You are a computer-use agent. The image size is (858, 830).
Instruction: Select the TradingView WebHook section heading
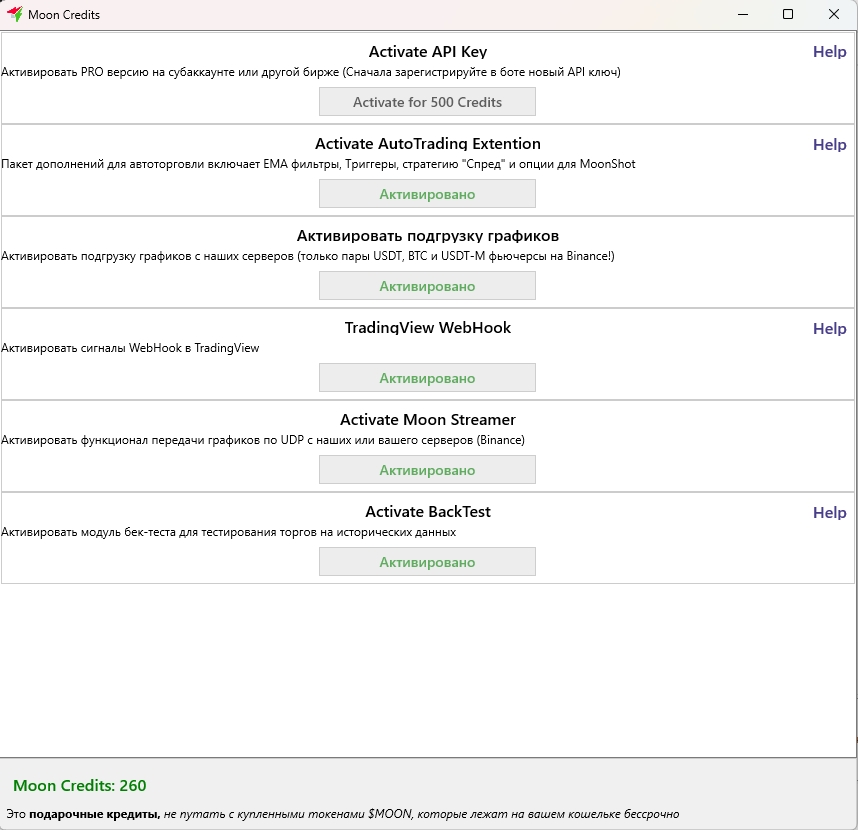point(427,328)
